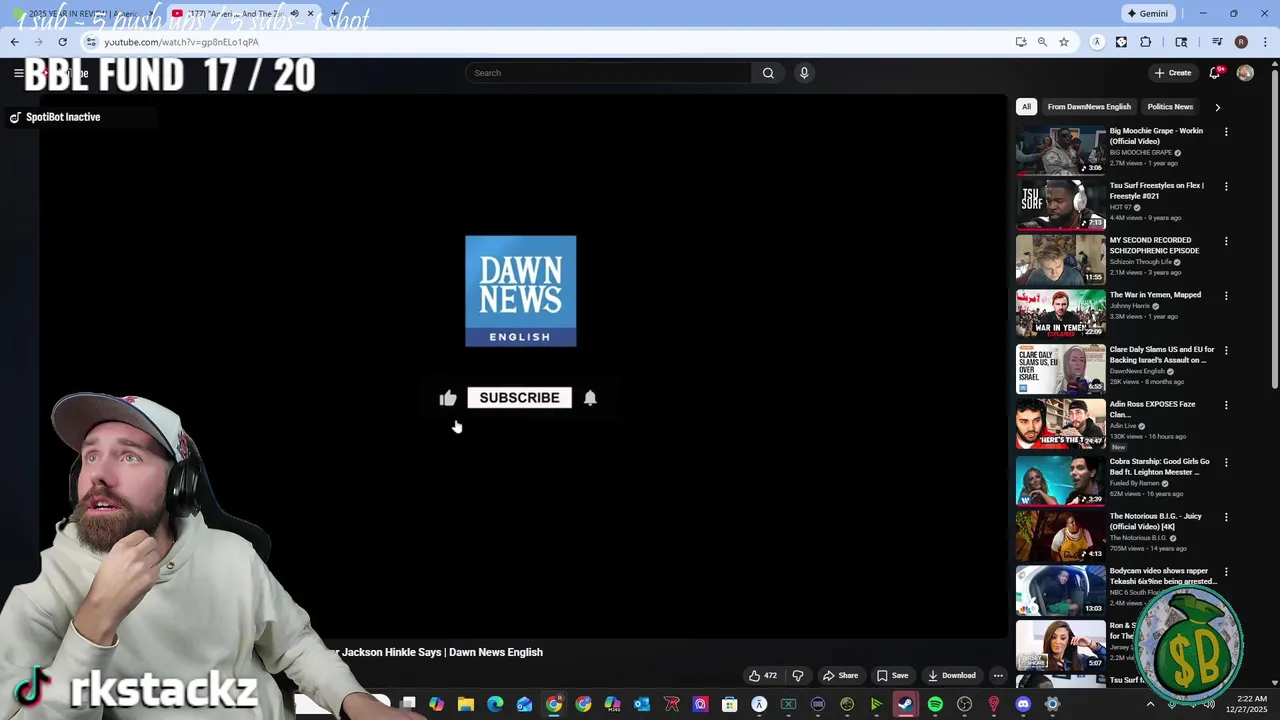
Task: Click the SpotiBot Inactive label
Action: (x=63, y=117)
